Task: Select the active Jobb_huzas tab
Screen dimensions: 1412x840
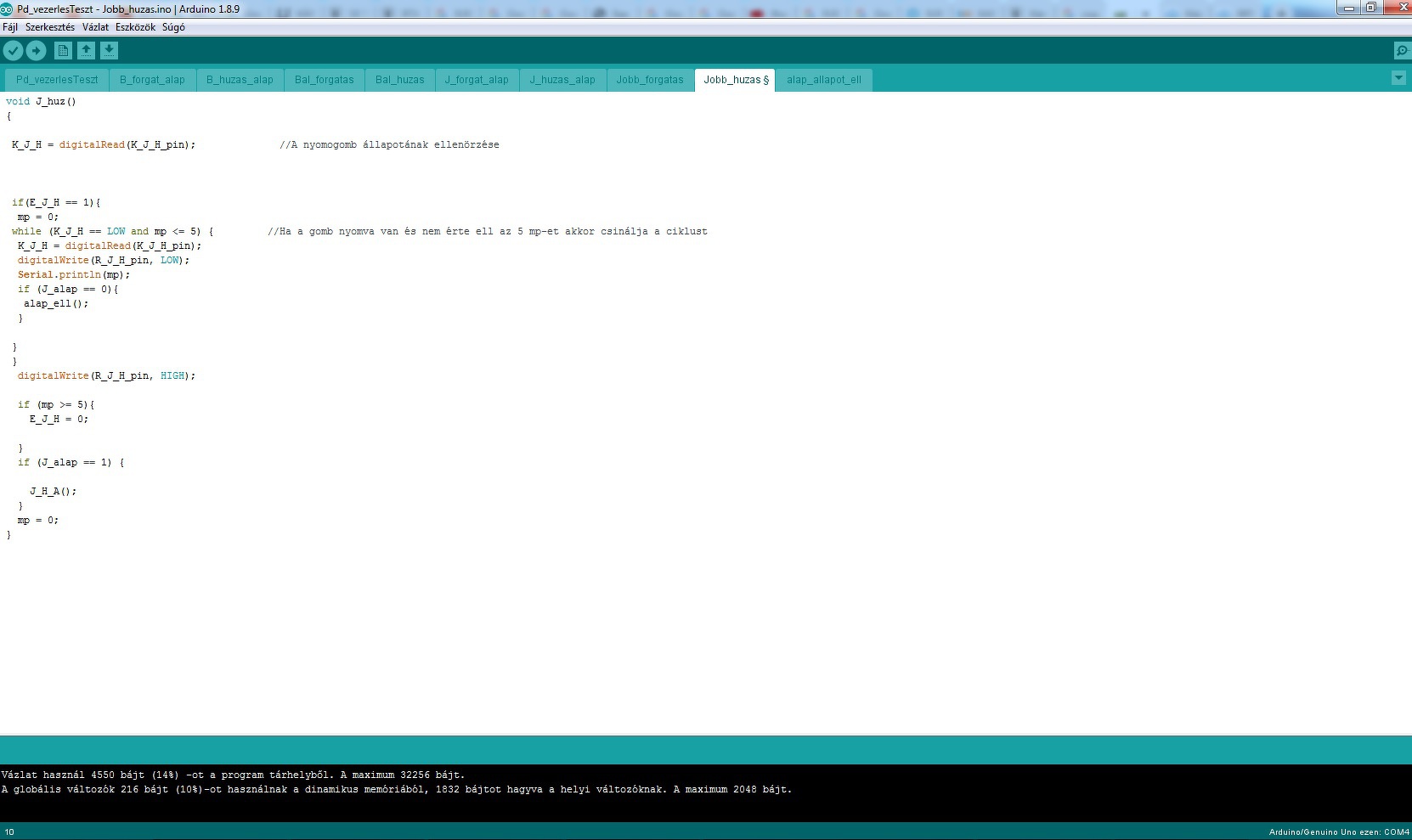Action: pos(736,80)
